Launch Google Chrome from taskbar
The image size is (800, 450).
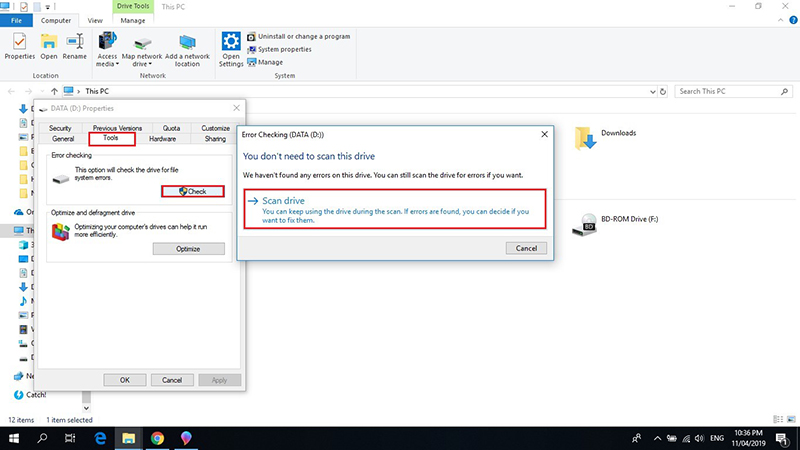coord(157,438)
